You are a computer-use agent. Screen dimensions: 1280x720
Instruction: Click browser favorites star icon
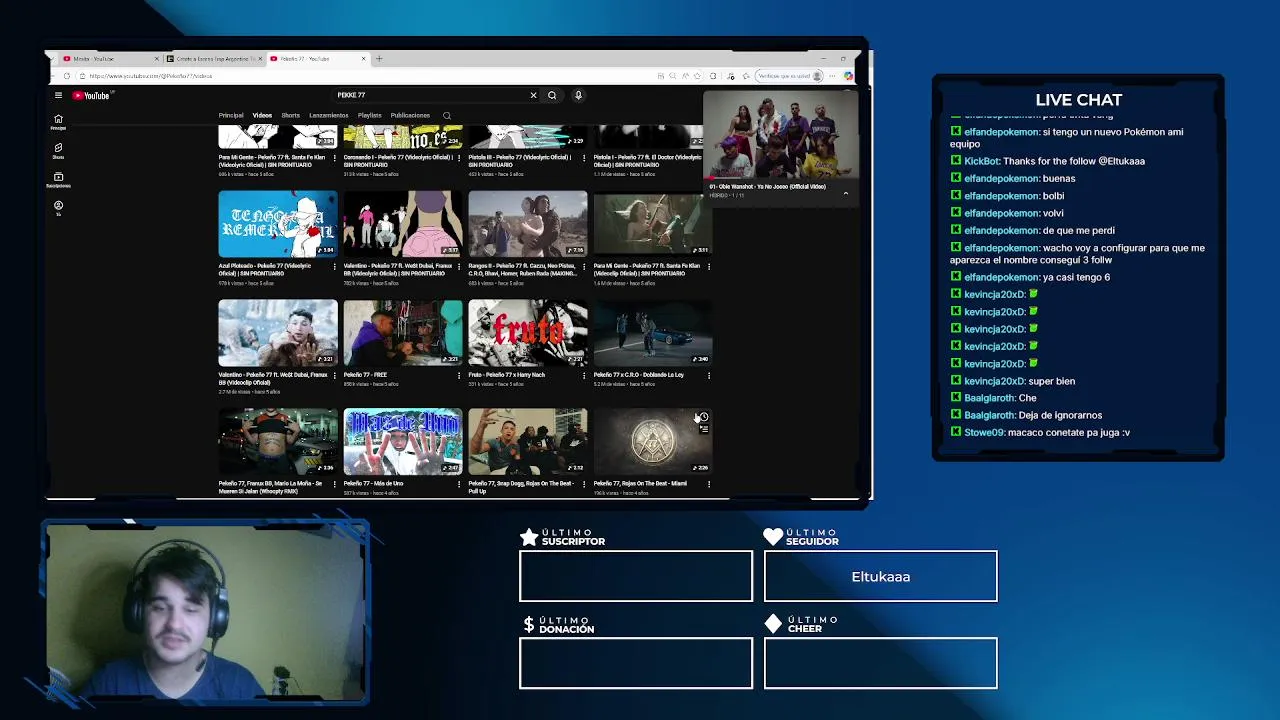point(697,76)
